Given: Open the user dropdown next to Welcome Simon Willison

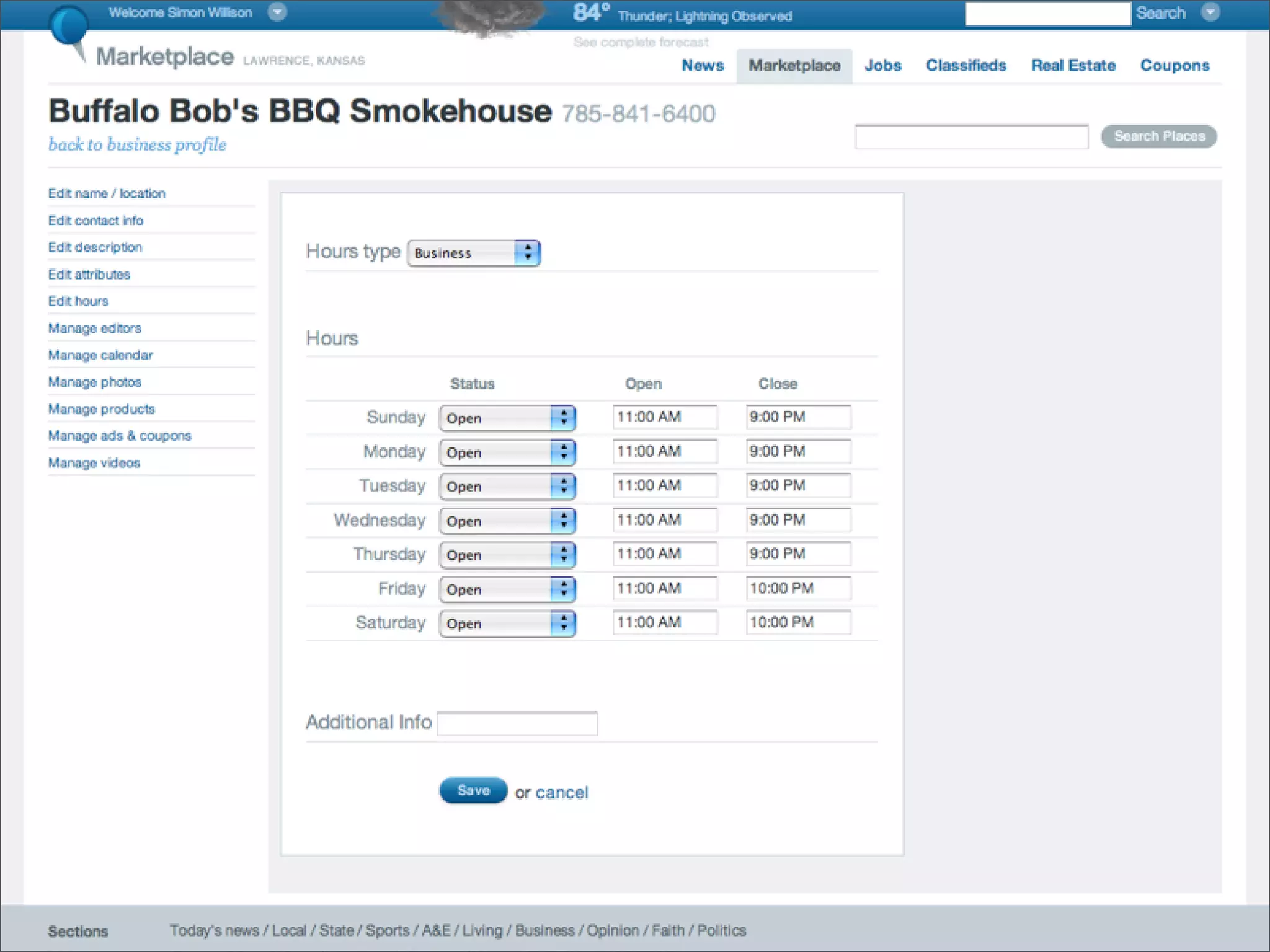Looking at the screenshot, I should pyautogui.click(x=277, y=12).
